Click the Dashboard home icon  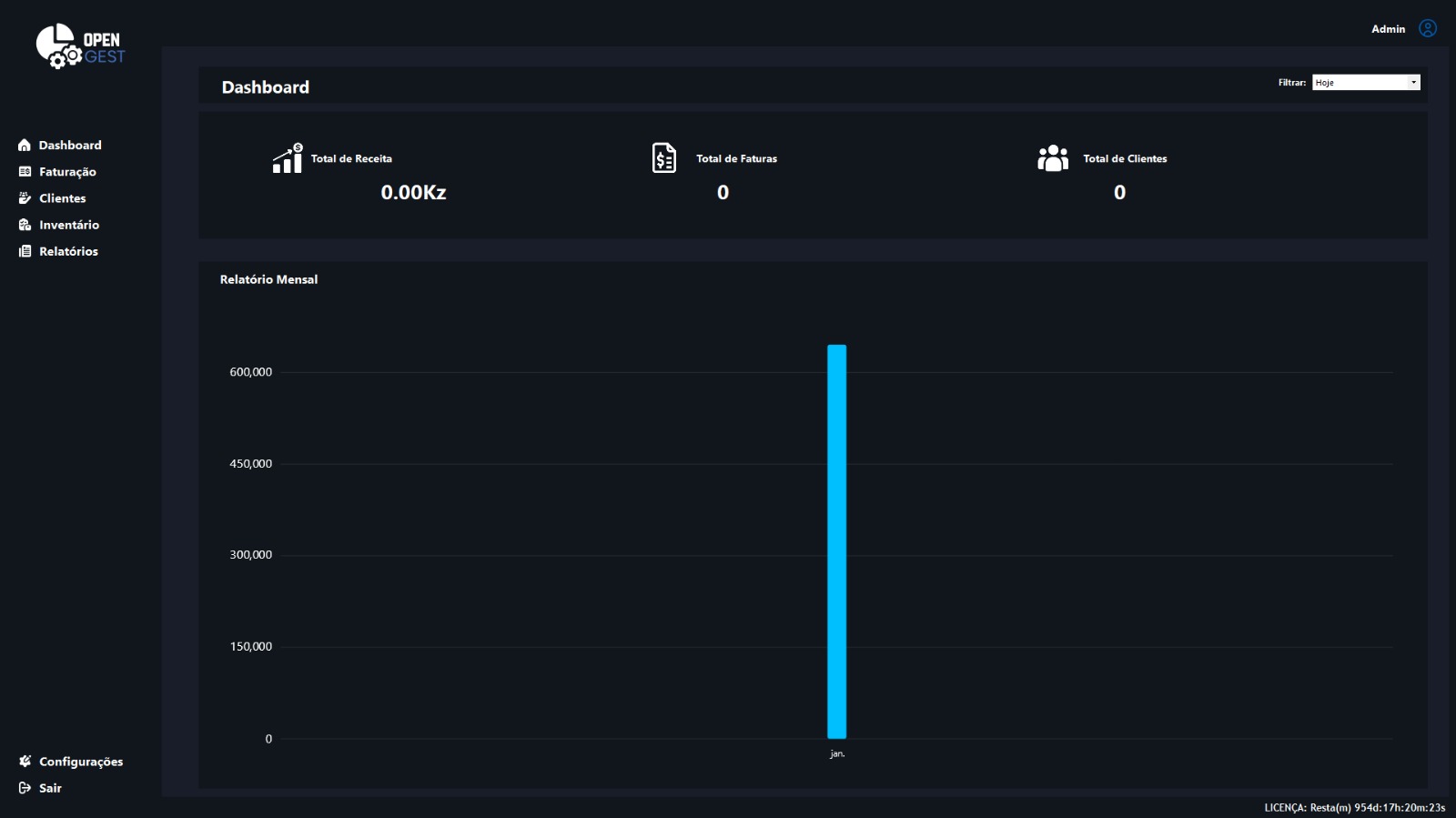pyautogui.click(x=25, y=146)
